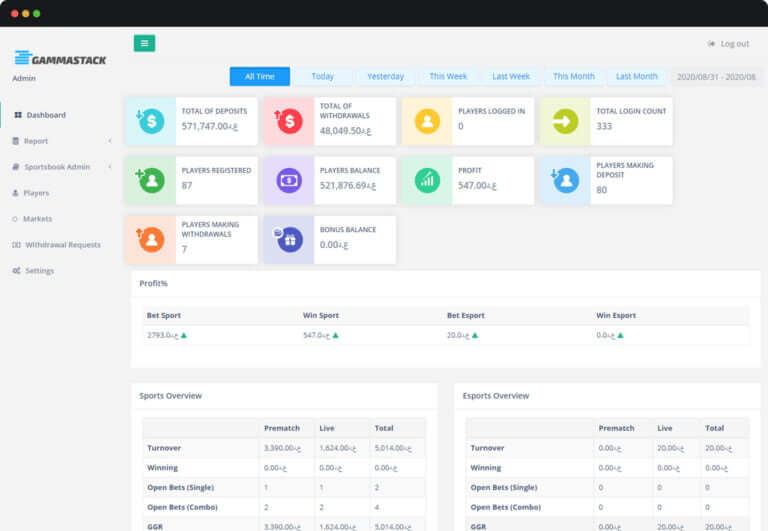Open the date range input field
768x531 pixels.
tap(716, 77)
